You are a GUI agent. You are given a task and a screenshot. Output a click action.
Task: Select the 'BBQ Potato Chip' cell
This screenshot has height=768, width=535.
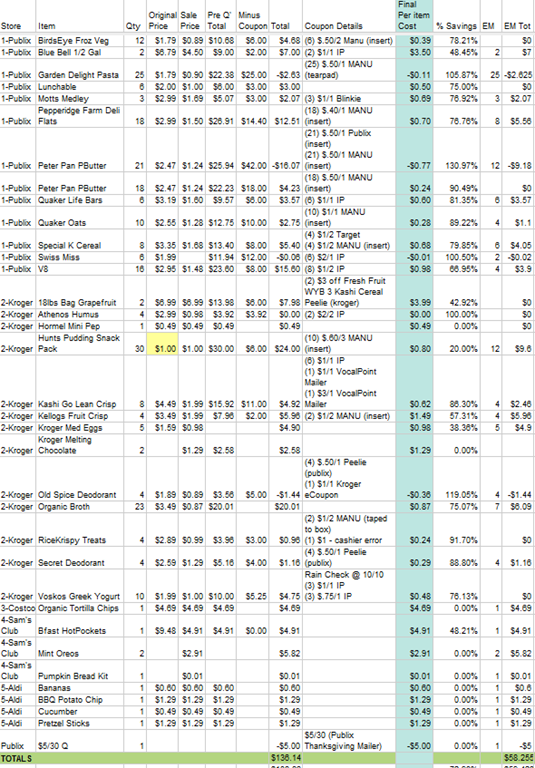[80, 700]
